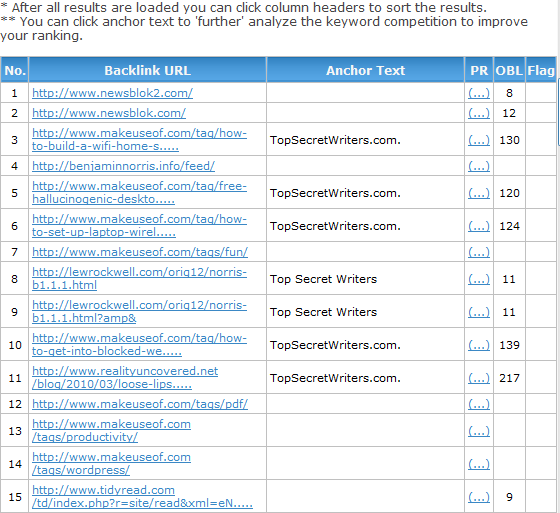This screenshot has width=560, height=513.
Task: Click OBL value 124
Action: coord(509,226)
